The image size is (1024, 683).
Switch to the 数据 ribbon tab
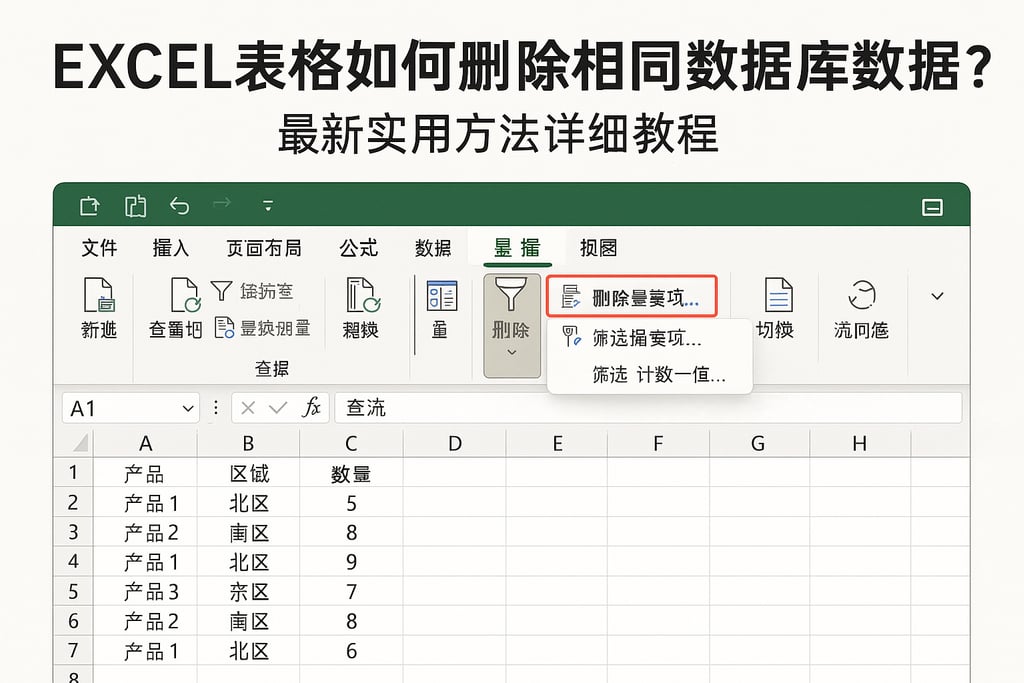[432, 247]
